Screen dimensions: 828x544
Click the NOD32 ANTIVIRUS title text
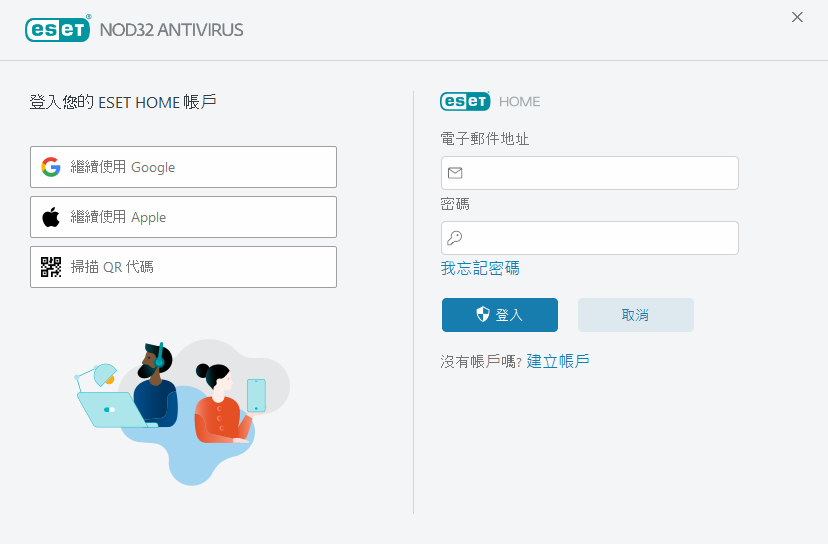(171, 30)
